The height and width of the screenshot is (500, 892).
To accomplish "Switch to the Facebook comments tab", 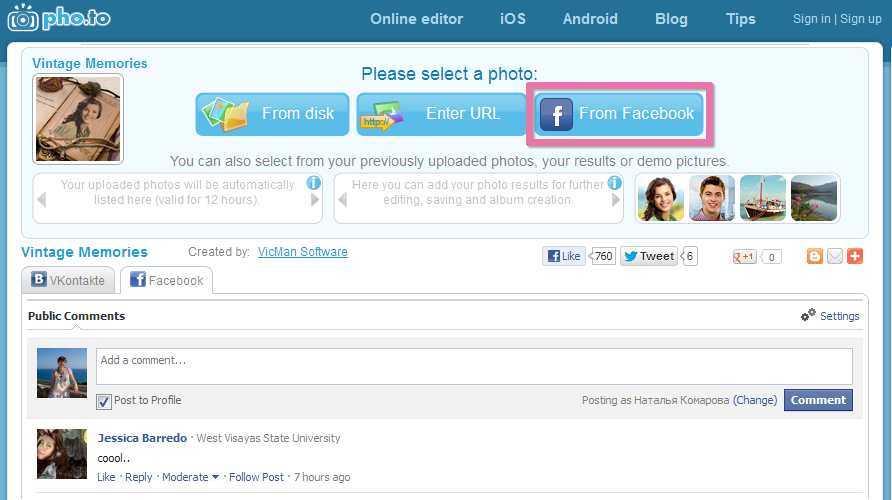I will tap(167, 280).
